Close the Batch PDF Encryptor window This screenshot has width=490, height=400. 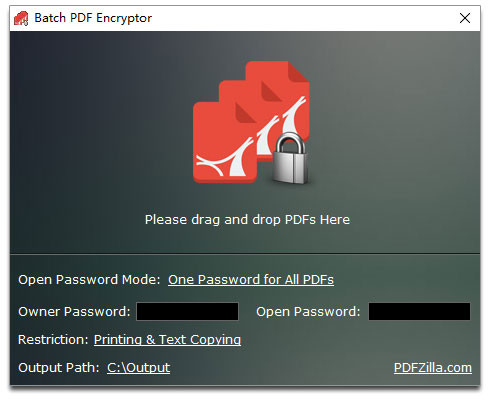coord(465,18)
